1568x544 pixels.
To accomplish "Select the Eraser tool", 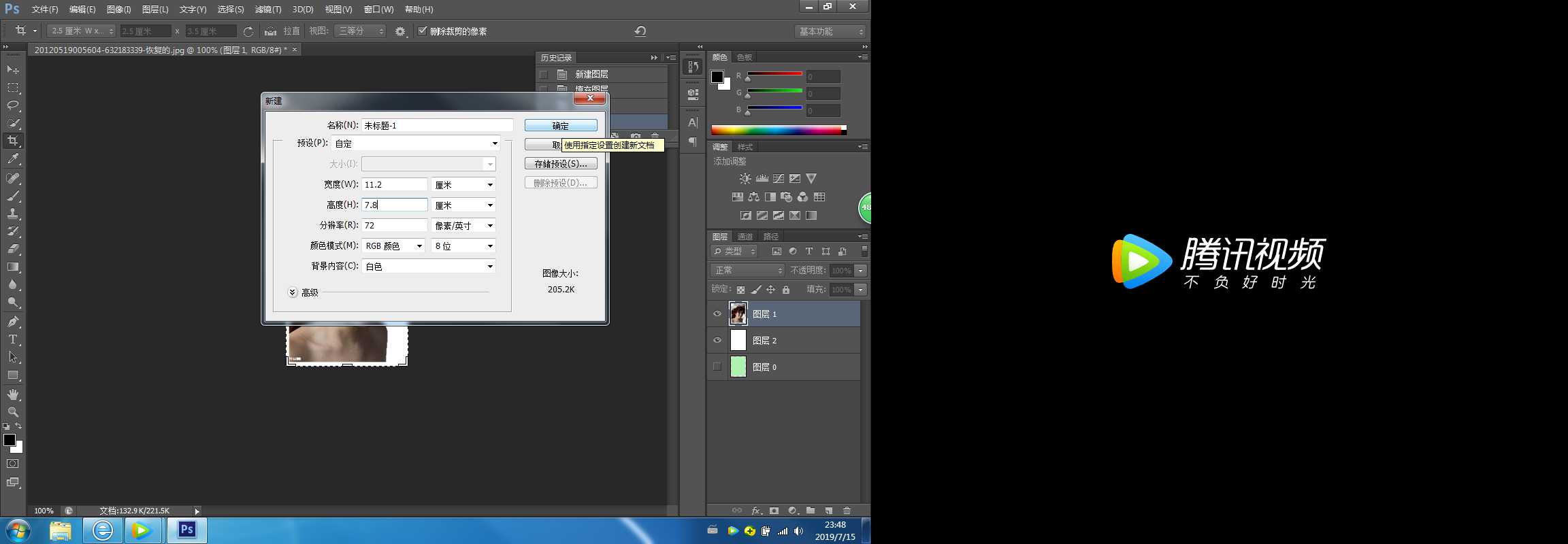I will coord(13,249).
